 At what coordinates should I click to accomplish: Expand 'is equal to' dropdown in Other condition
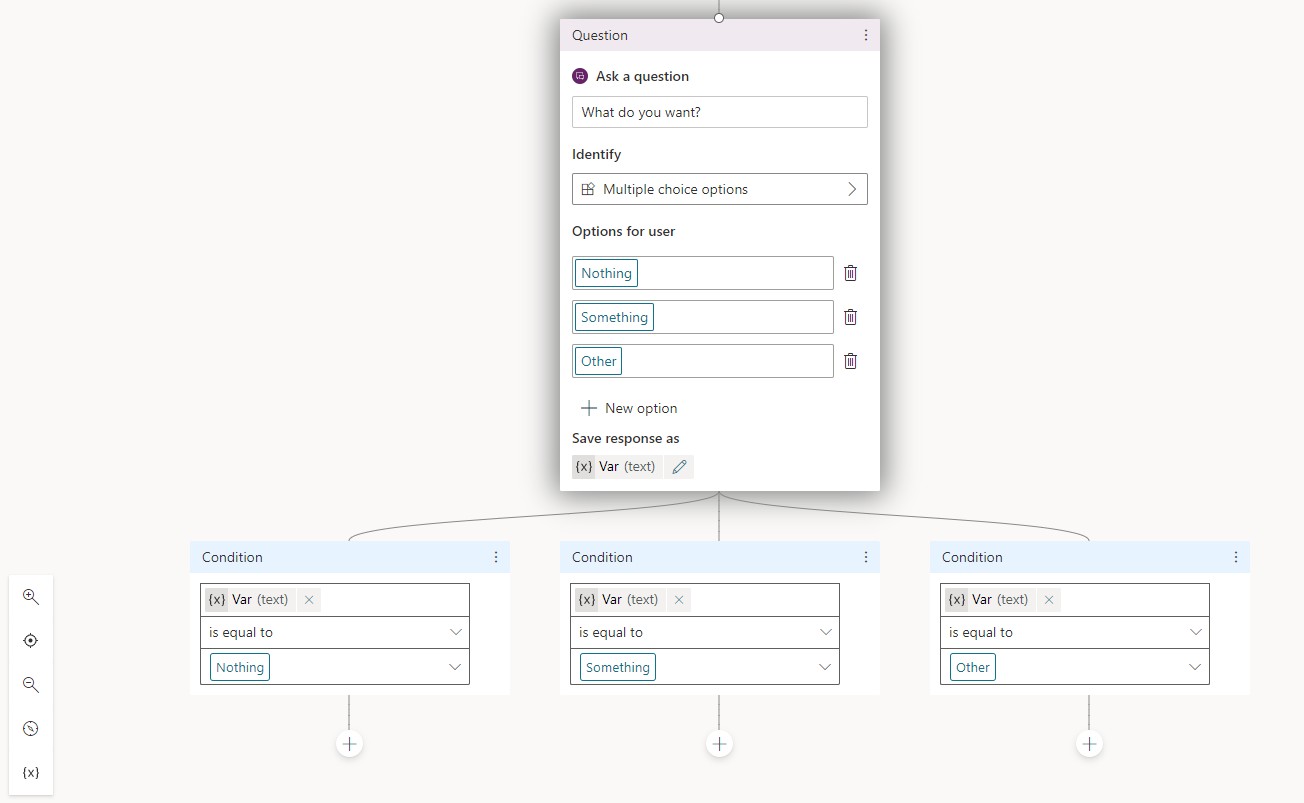coord(1075,632)
